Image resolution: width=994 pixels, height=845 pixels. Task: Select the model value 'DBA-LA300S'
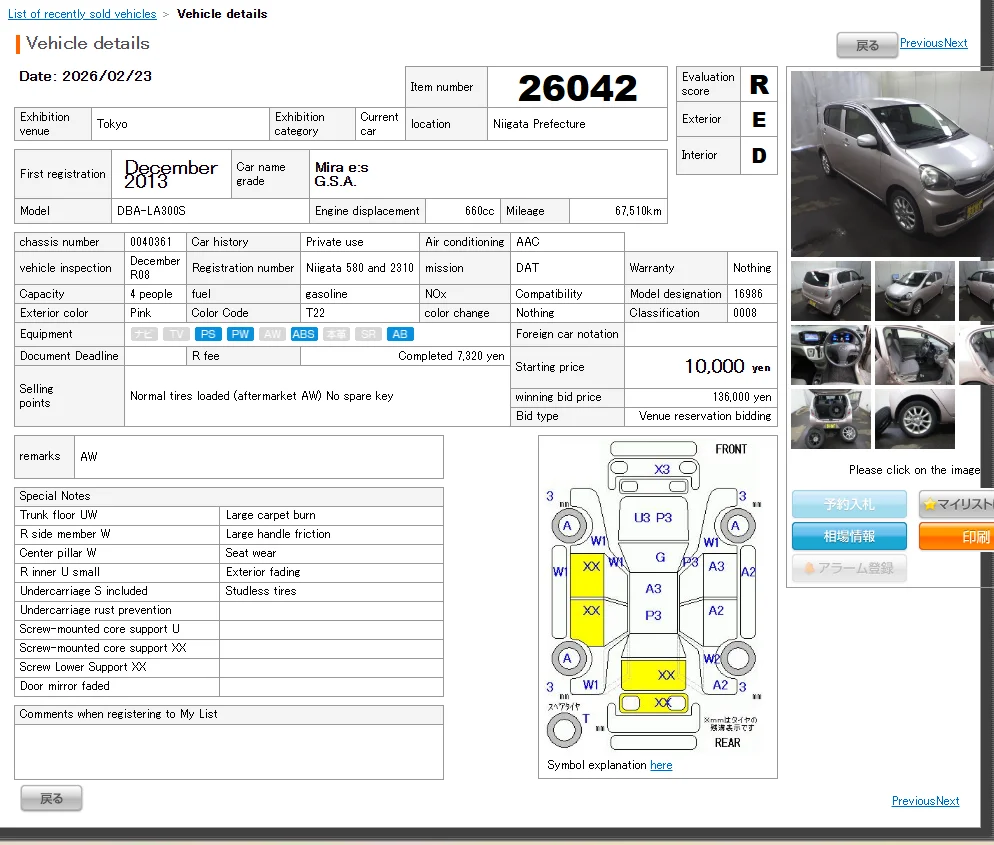151,211
